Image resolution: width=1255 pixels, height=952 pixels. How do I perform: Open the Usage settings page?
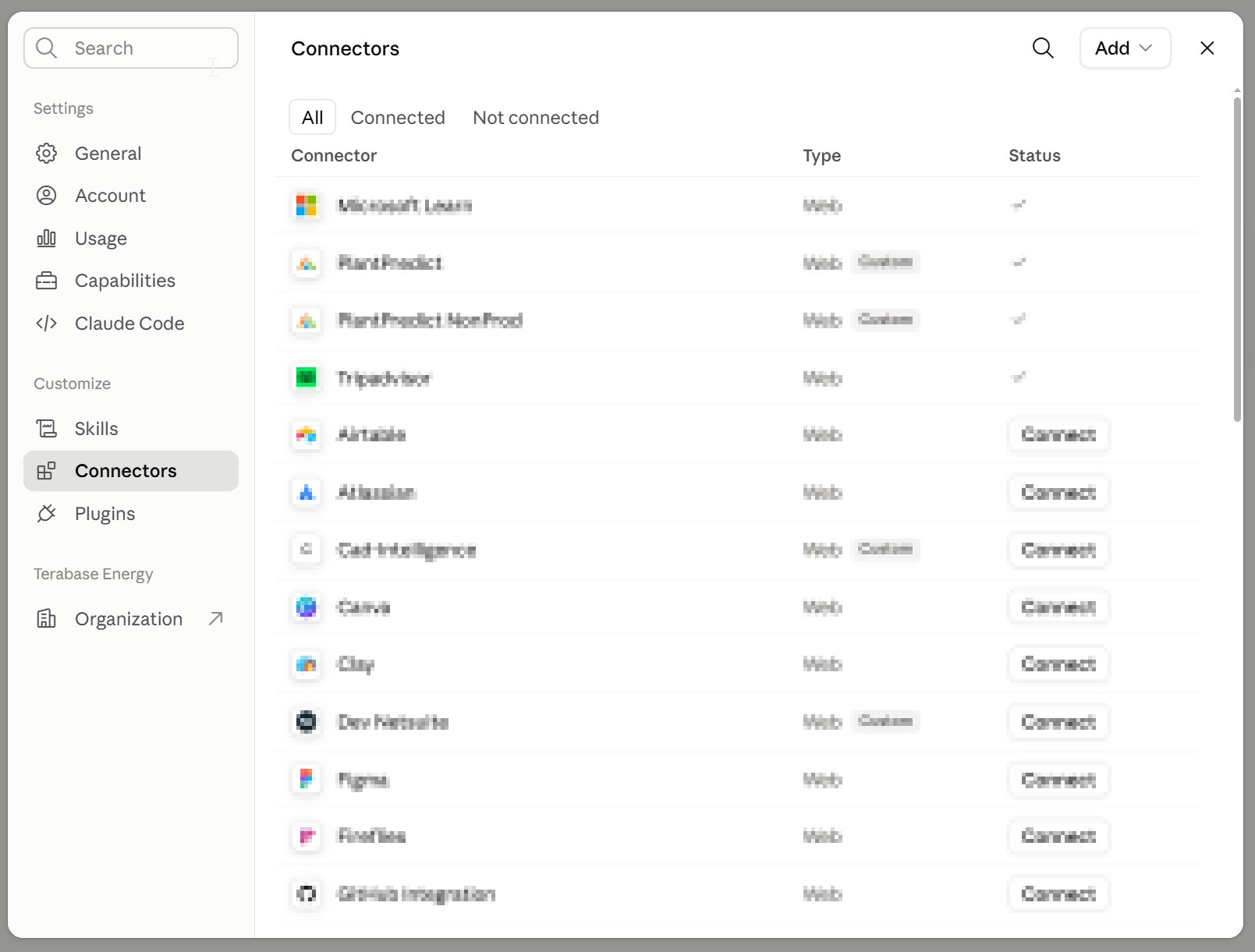pos(131,239)
